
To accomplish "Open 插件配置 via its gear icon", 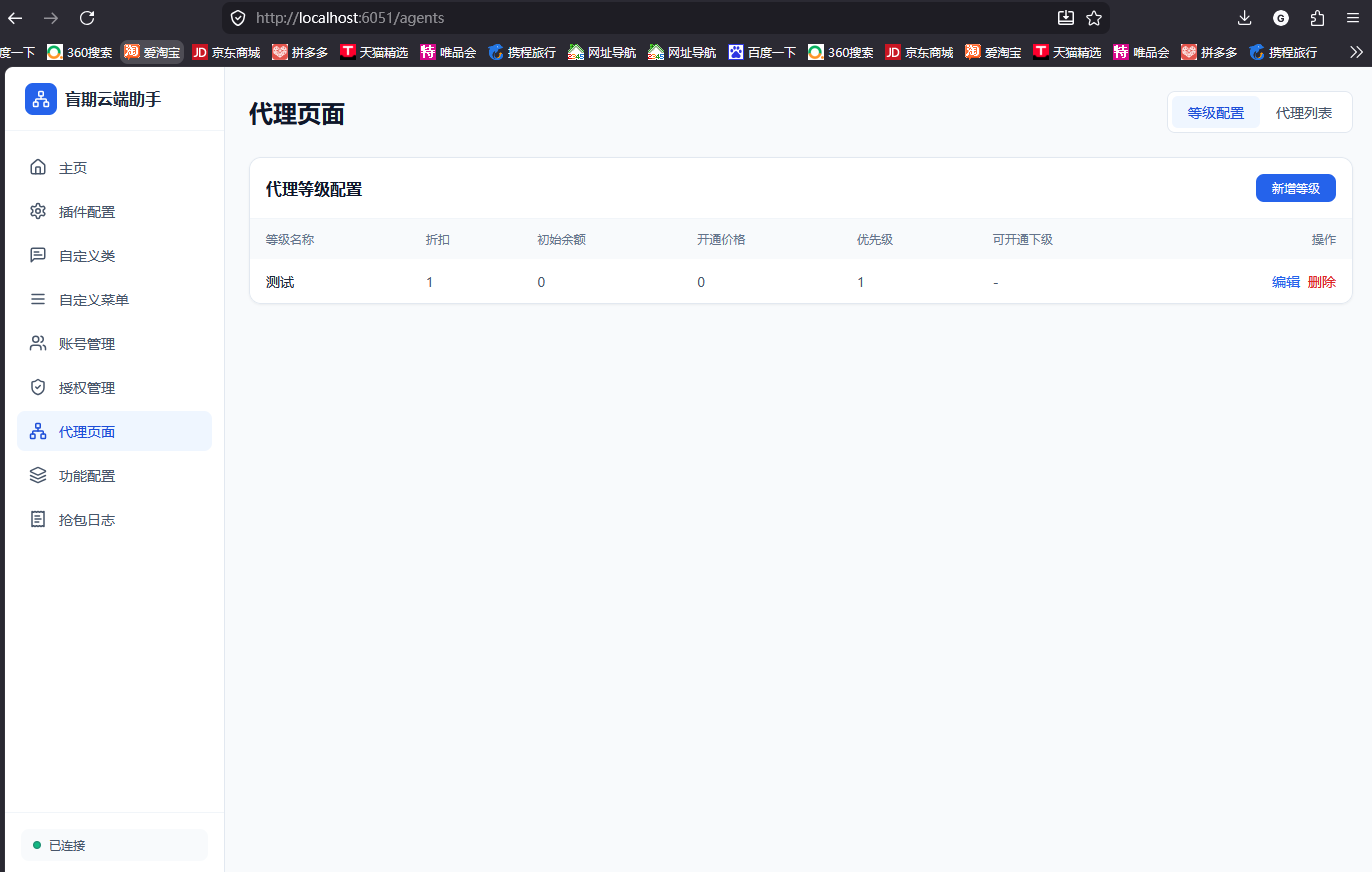I will [38, 211].
